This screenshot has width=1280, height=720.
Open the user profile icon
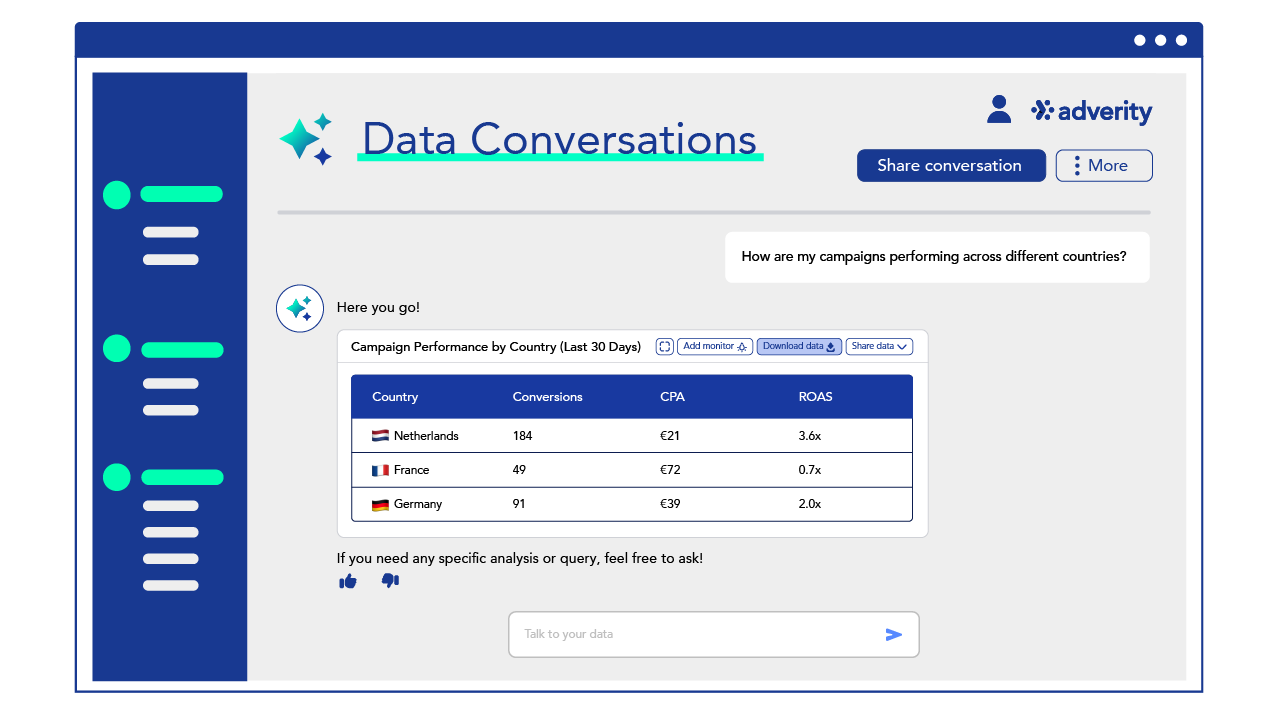tap(998, 108)
